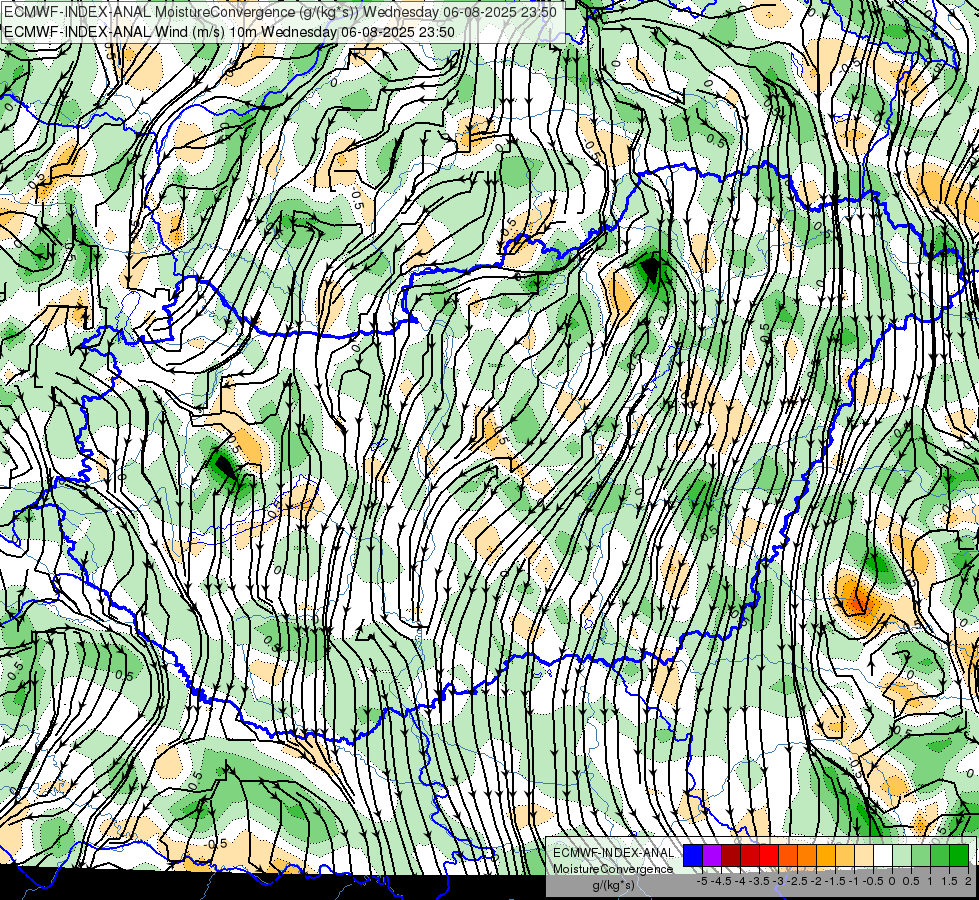Pick the red-orange swatch between -3 and -2.5

click(788, 855)
